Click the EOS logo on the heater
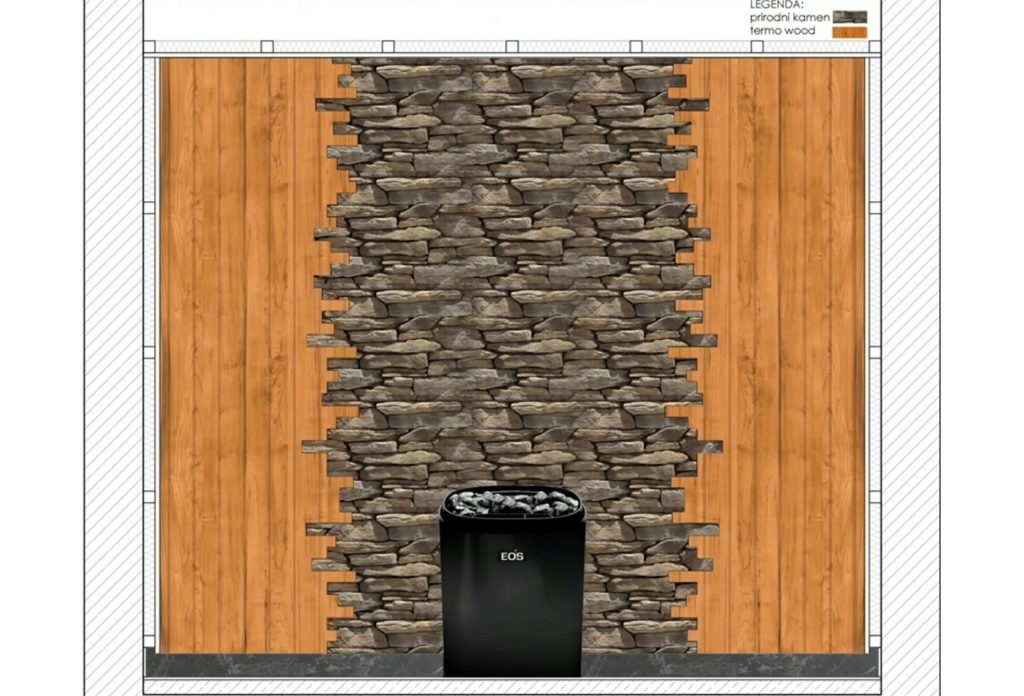The height and width of the screenshot is (696, 1024). tap(512, 556)
